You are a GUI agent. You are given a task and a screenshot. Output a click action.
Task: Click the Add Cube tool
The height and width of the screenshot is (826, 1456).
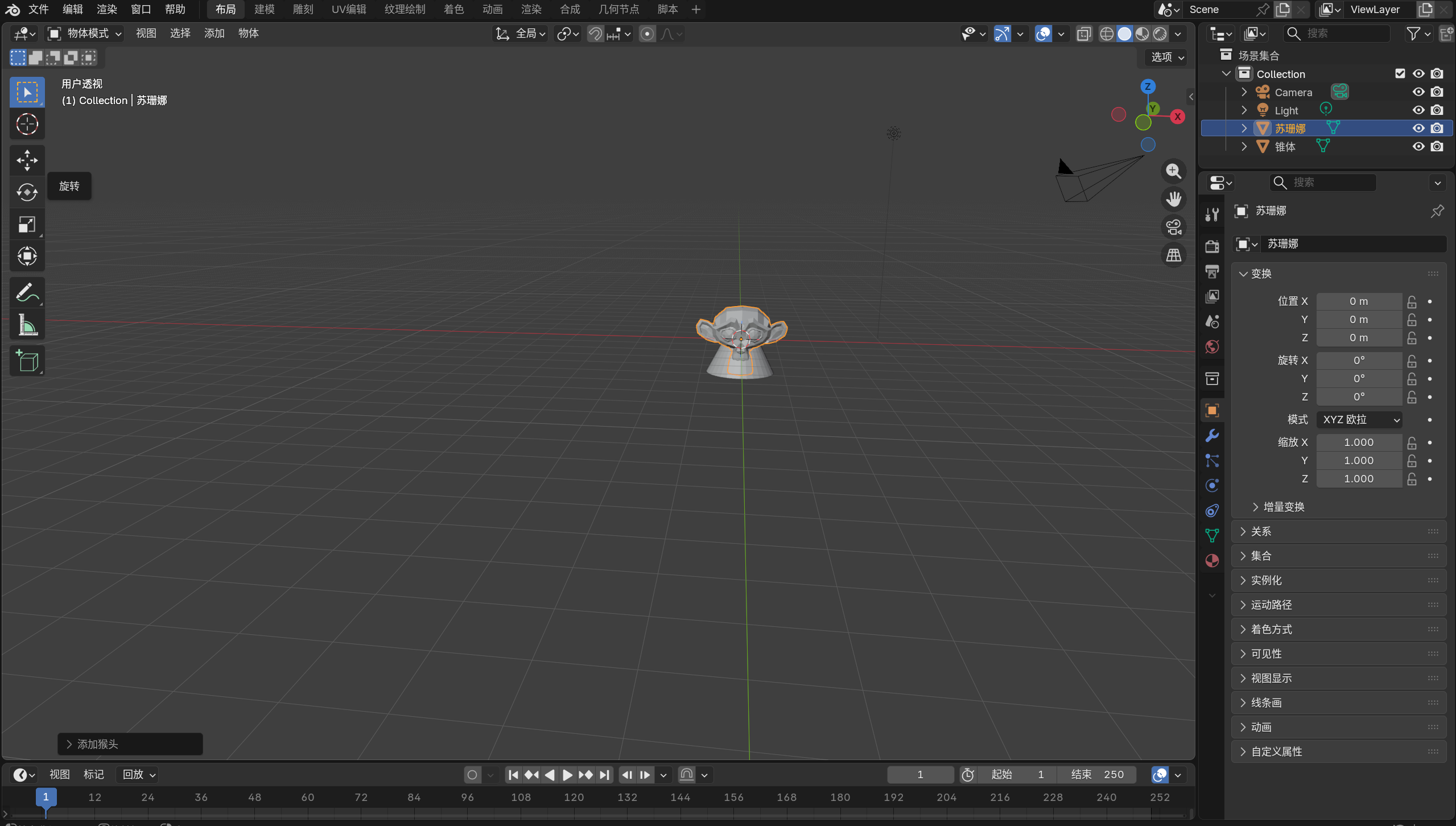pos(27,361)
